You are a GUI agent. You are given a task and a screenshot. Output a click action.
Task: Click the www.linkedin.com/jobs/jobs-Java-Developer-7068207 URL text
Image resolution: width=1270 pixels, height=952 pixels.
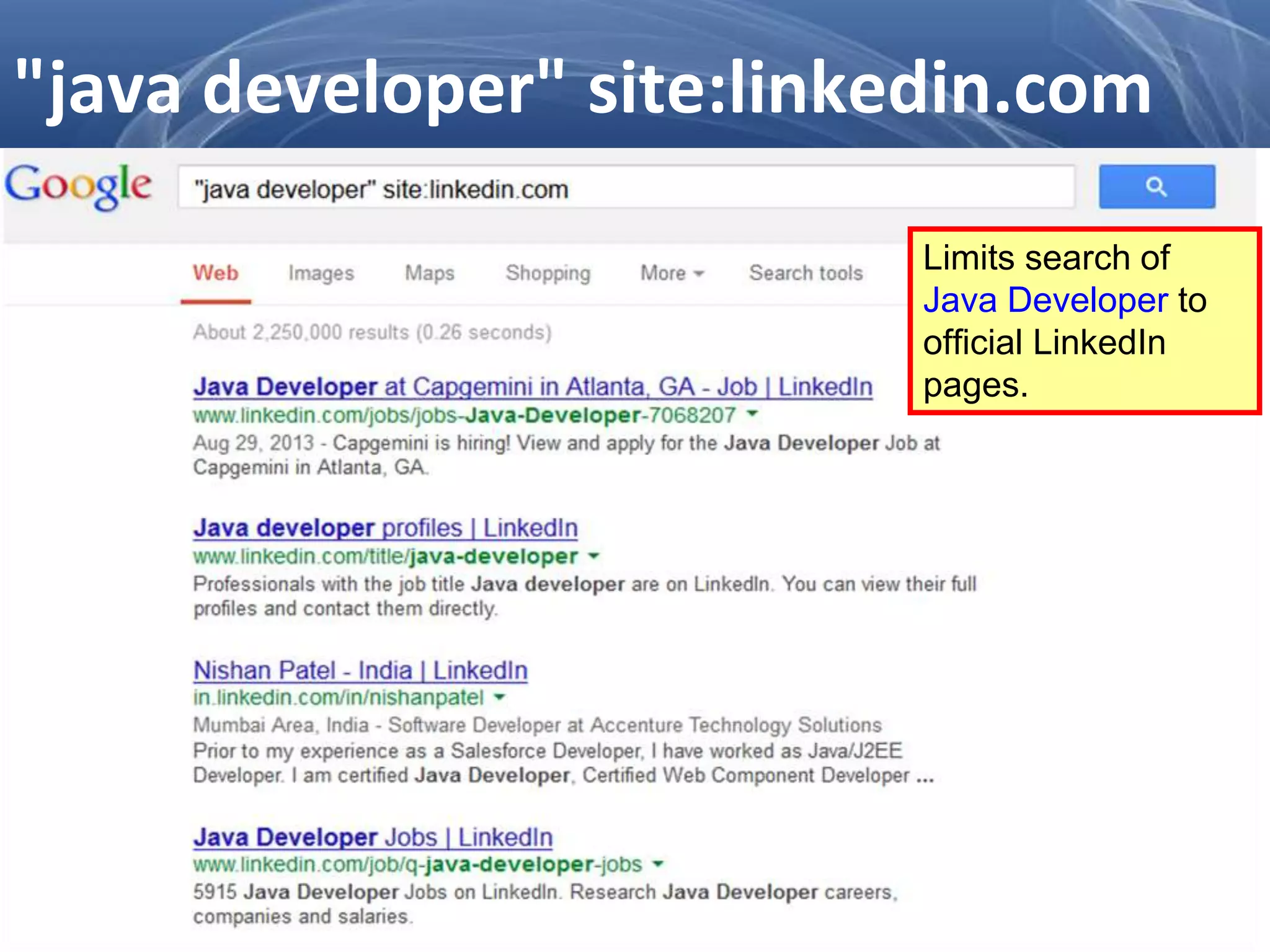tap(464, 415)
